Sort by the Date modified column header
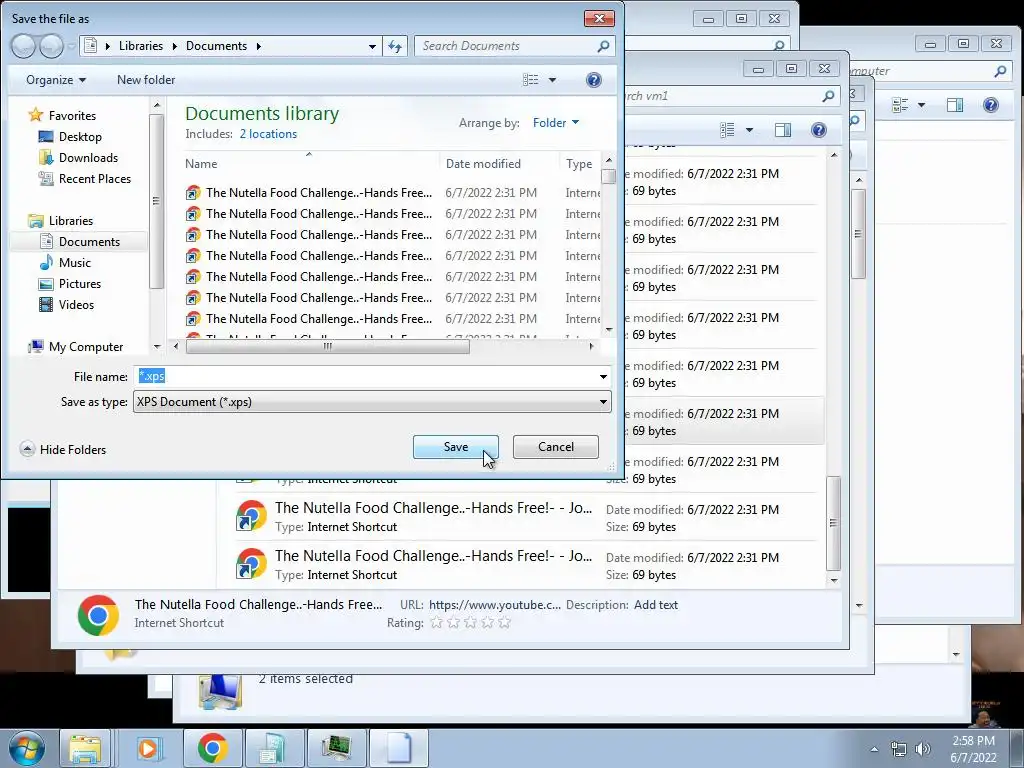This screenshot has height=768, width=1024. pos(483,164)
